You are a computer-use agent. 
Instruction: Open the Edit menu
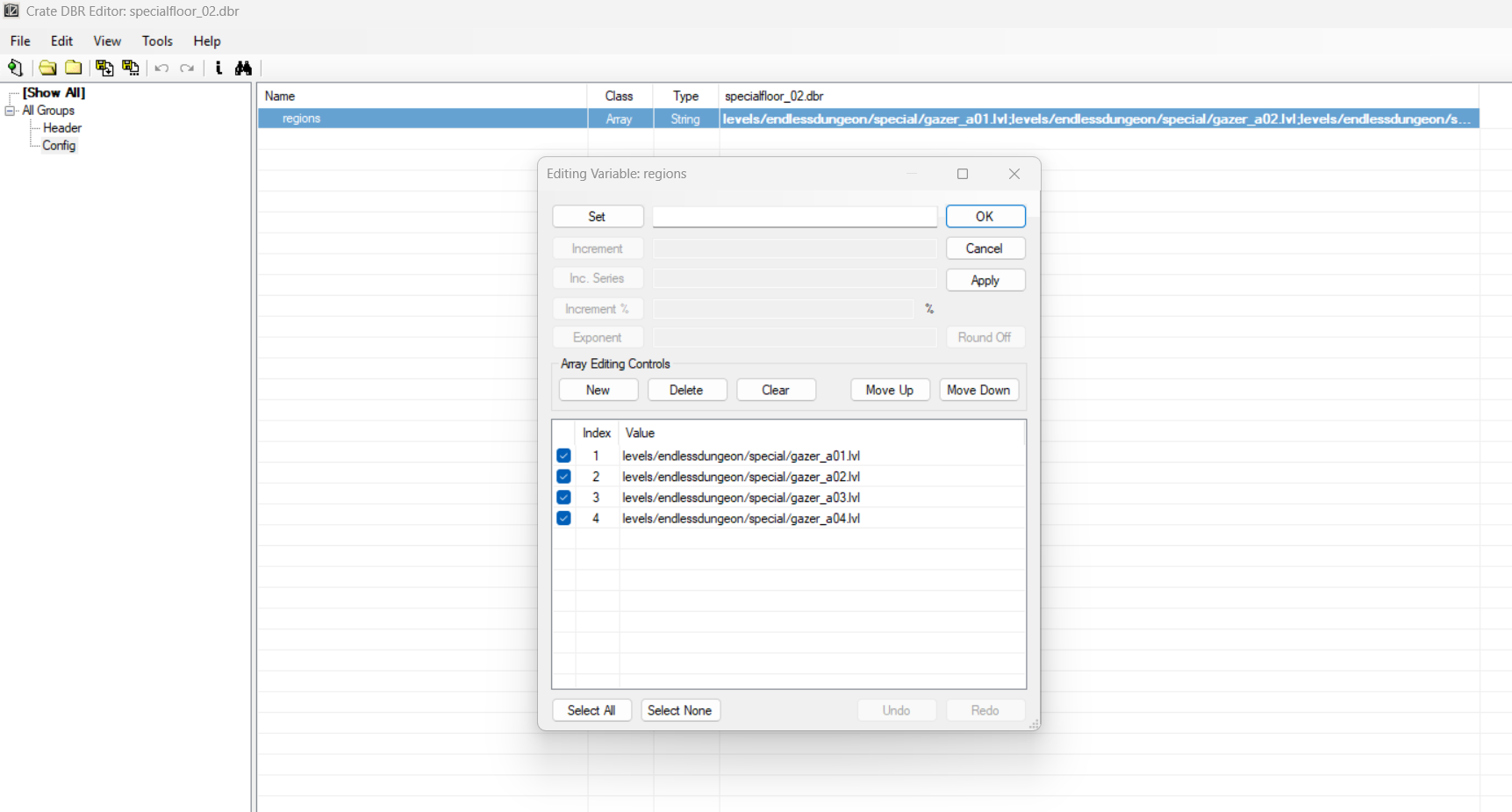click(x=61, y=41)
